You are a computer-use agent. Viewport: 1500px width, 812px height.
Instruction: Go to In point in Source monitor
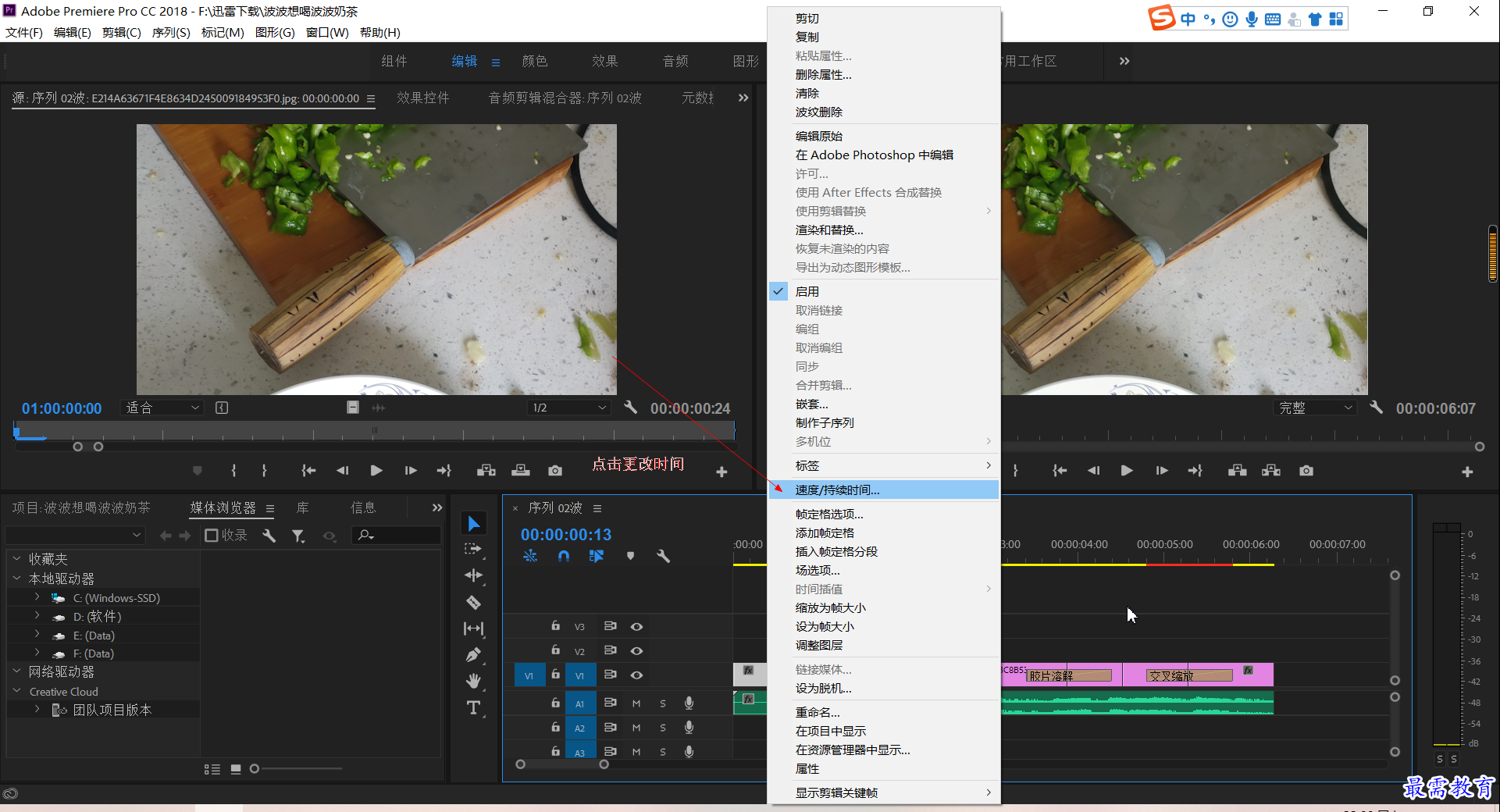click(x=308, y=471)
